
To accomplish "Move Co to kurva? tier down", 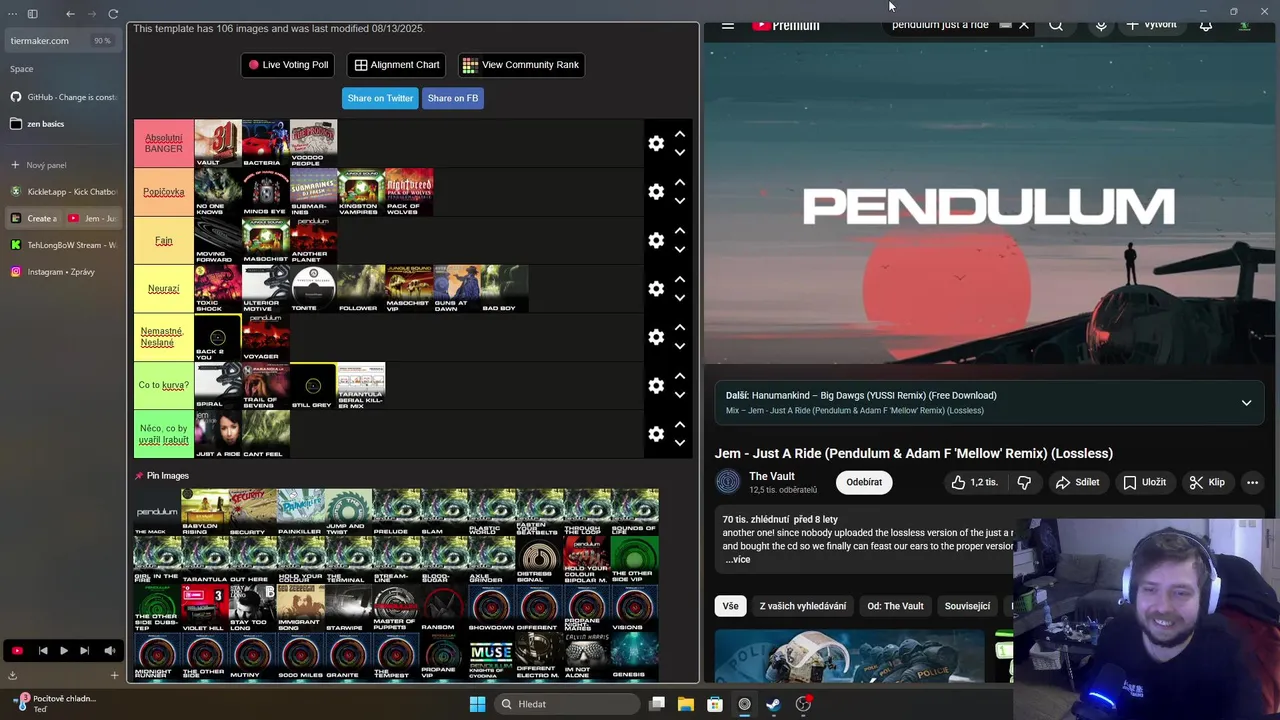I will tap(680, 395).
